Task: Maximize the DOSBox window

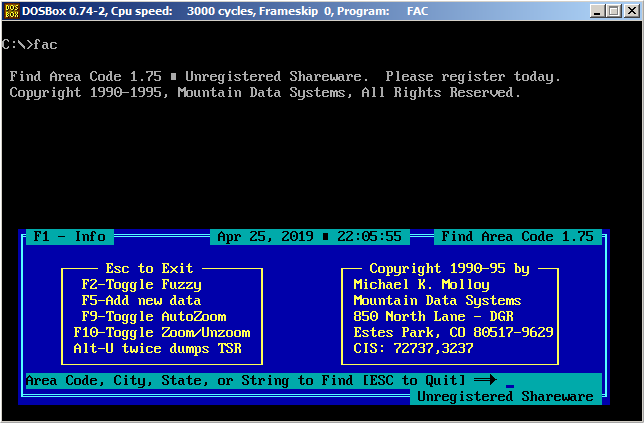Action: coord(612,11)
